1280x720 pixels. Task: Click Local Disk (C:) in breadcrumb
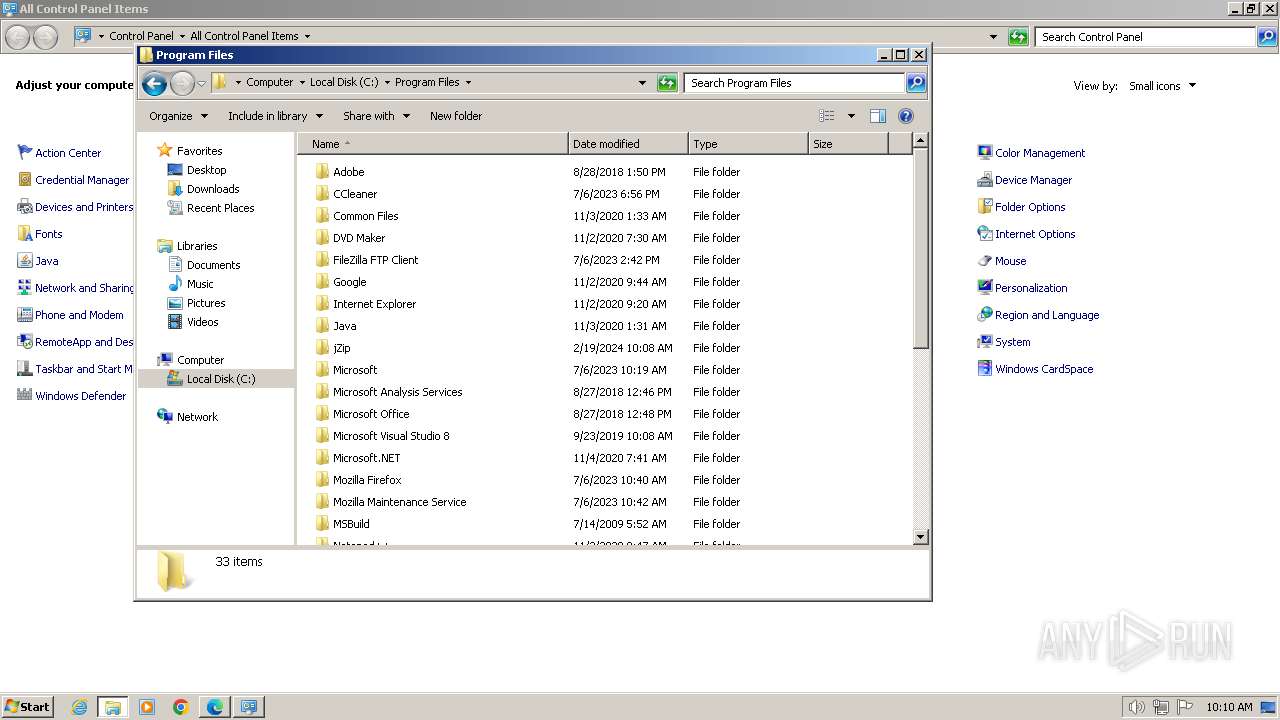[x=344, y=83]
